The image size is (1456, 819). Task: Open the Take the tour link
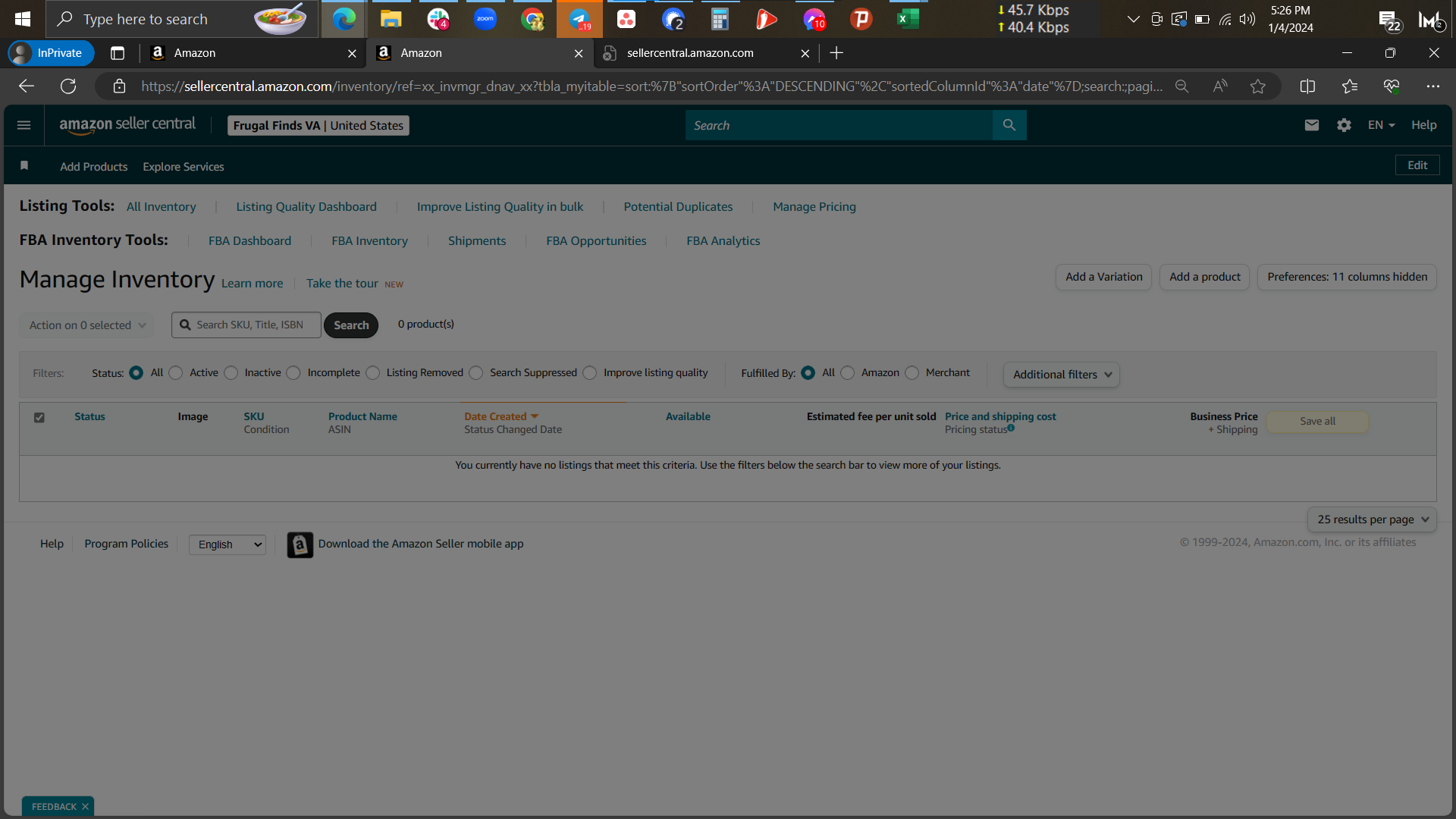342,284
